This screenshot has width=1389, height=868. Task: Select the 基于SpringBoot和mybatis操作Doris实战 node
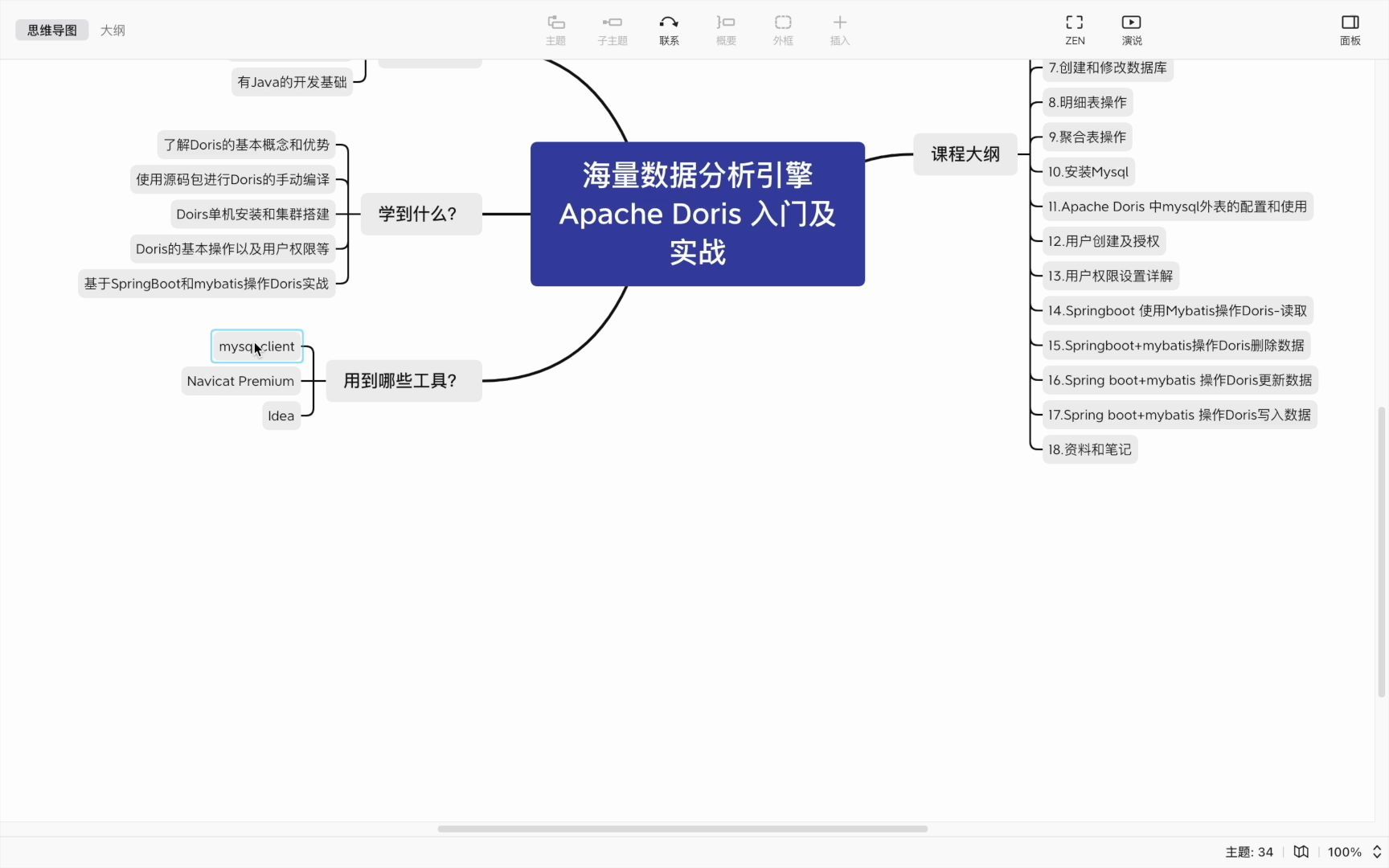(x=207, y=284)
